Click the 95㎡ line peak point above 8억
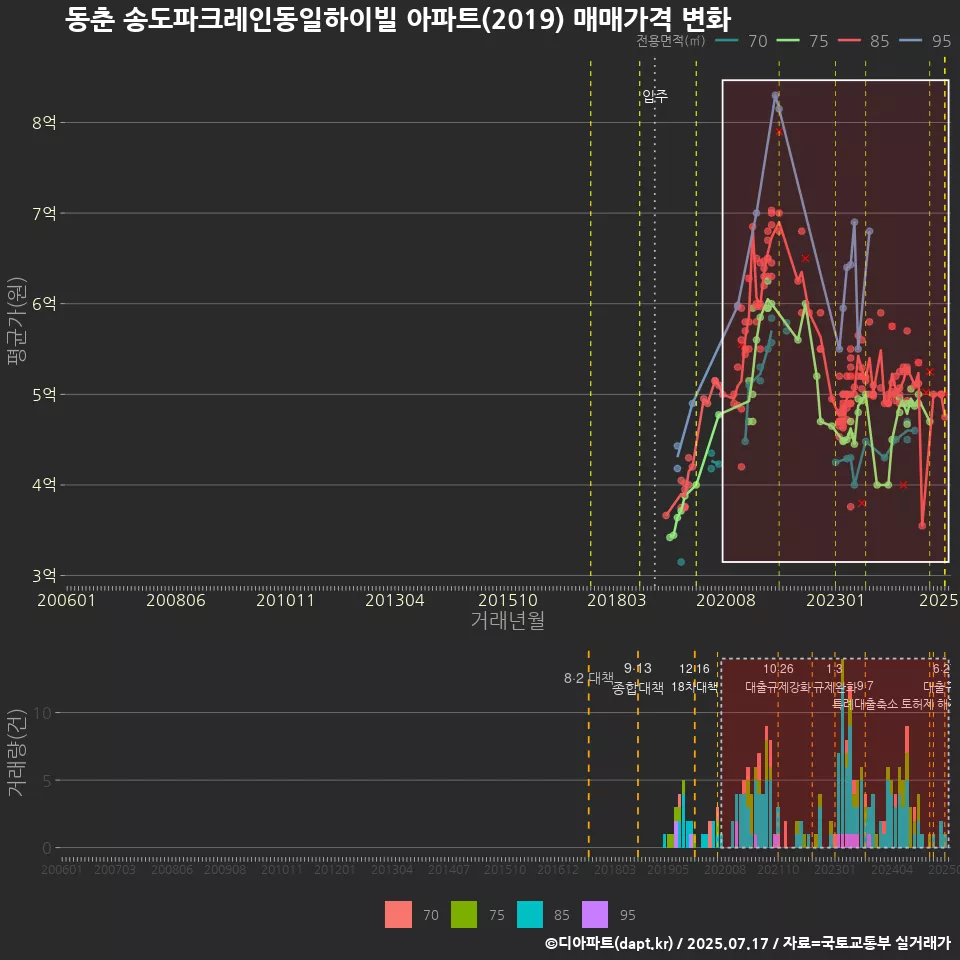Viewport: 960px width, 960px height. 775,96
